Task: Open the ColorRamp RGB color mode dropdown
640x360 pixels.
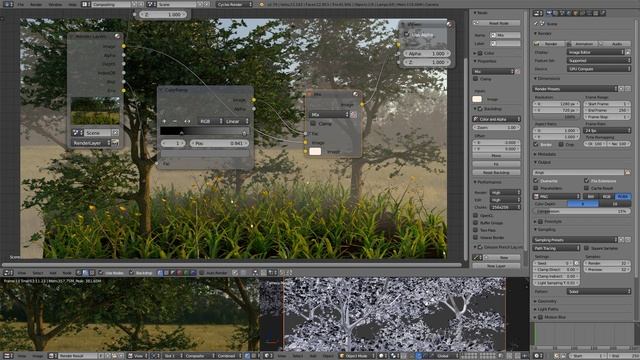Action: tap(210, 121)
